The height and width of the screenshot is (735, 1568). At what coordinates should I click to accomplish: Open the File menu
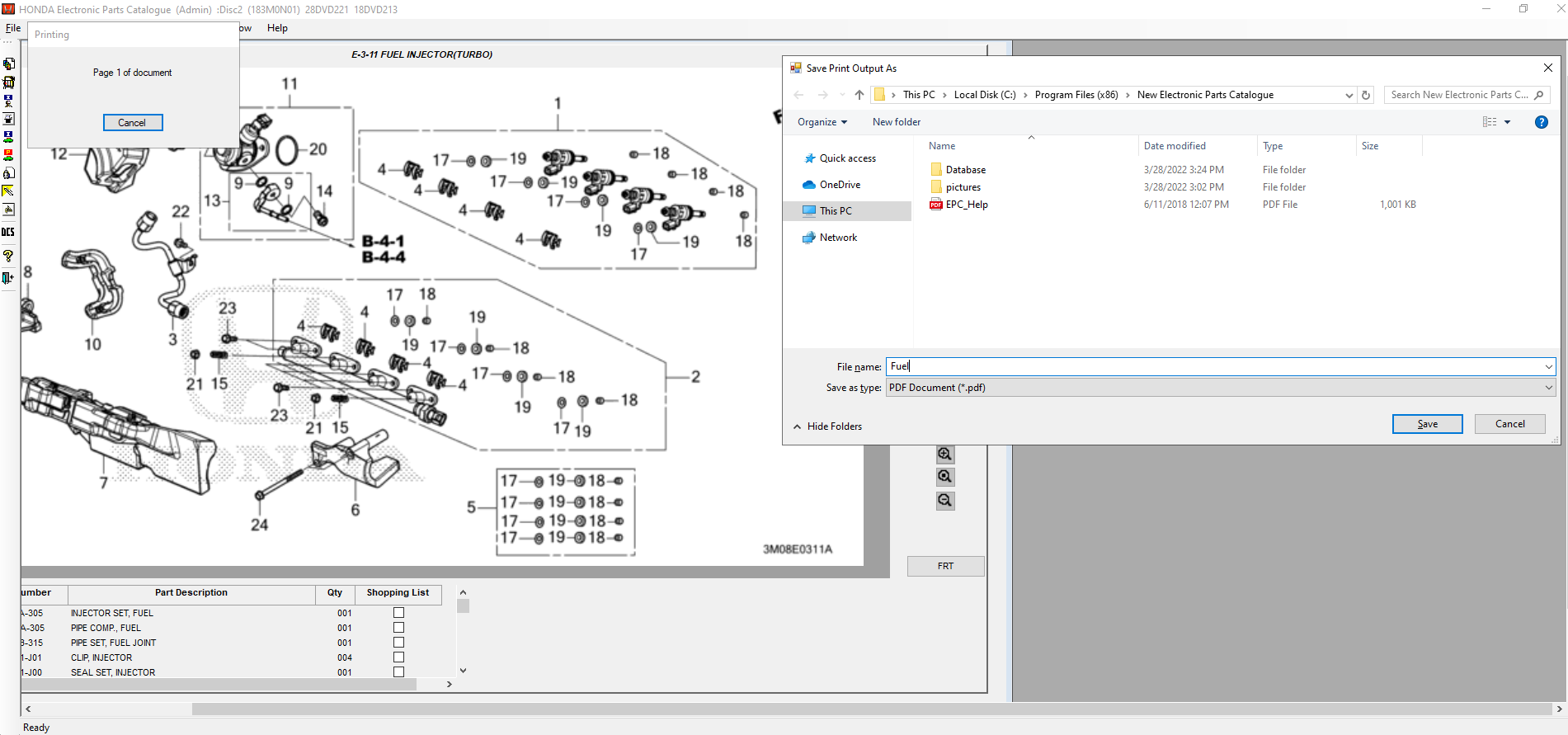point(13,28)
